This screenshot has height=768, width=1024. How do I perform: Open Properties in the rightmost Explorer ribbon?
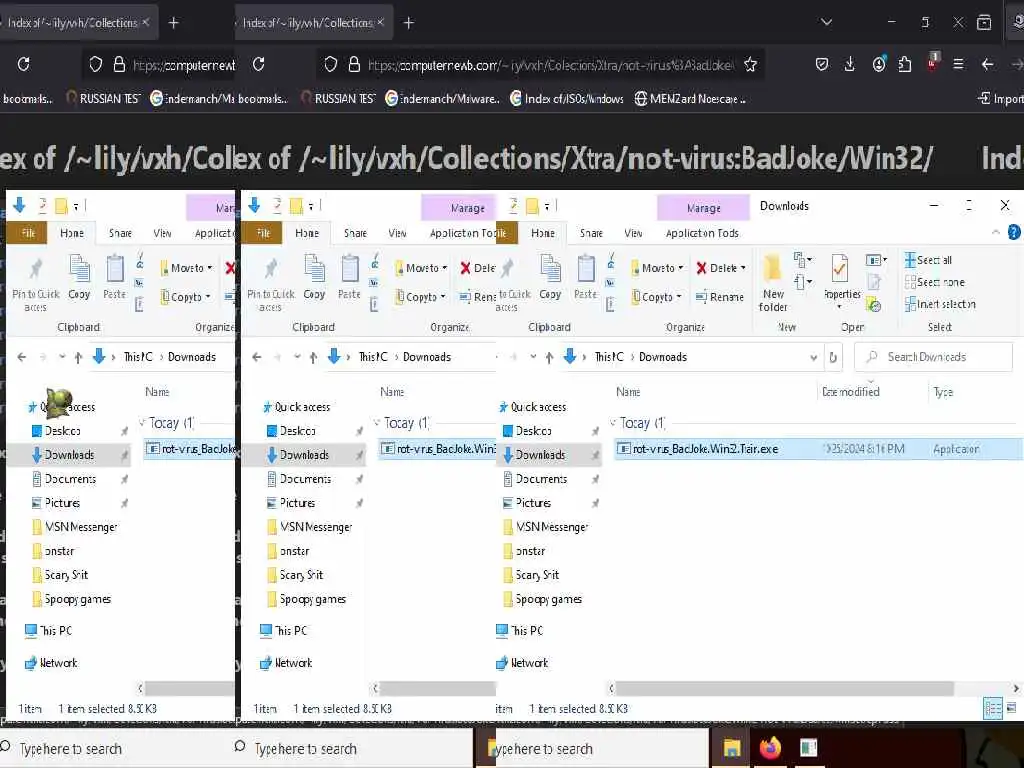(x=842, y=283)
